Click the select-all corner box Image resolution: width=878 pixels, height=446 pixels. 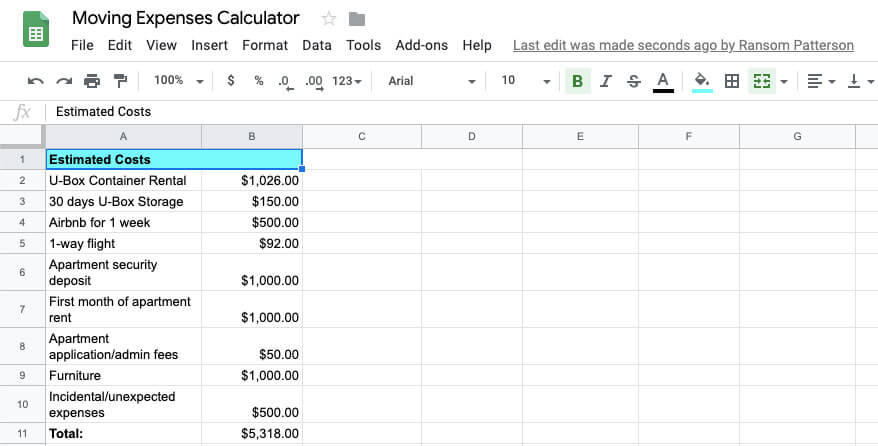[x=22, y=137]
